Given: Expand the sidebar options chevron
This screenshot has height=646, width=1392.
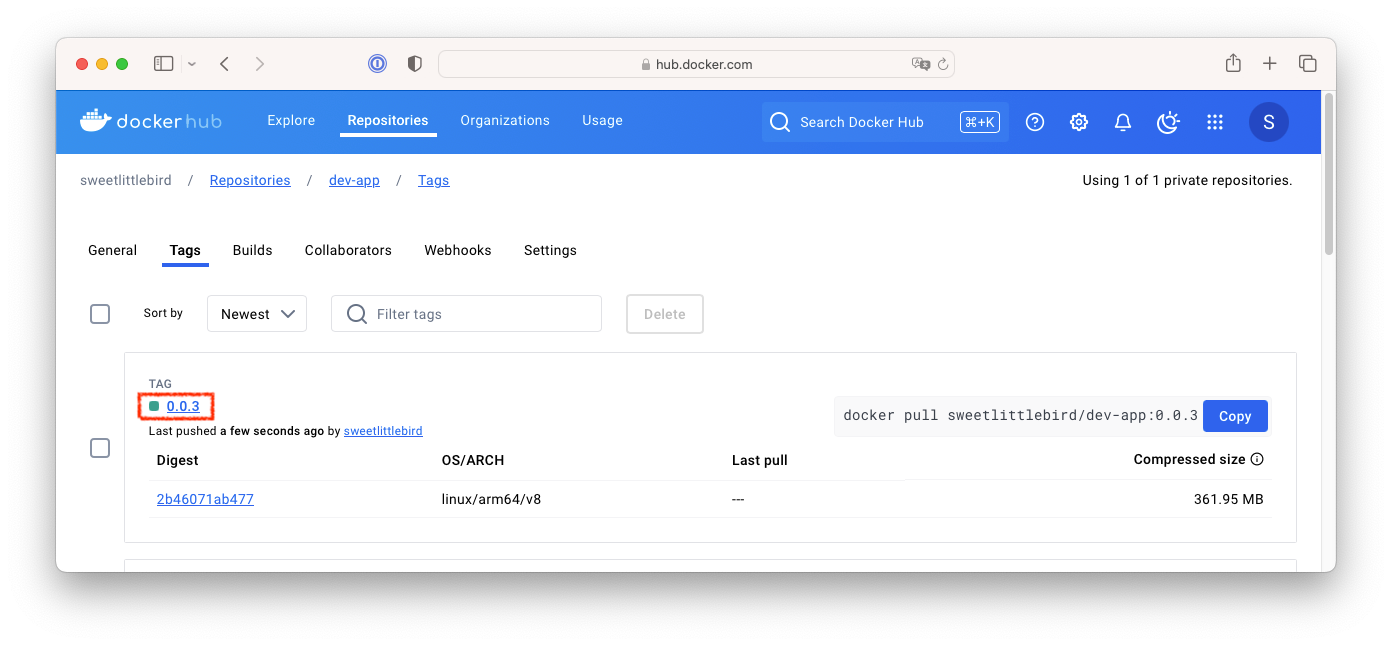Looking at the screenshot, I should pos(192,64).
